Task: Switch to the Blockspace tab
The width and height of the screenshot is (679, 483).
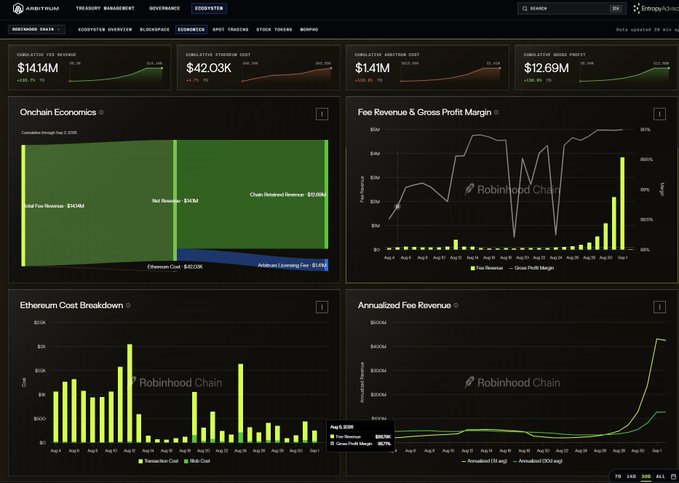Action: pos(155,29)
